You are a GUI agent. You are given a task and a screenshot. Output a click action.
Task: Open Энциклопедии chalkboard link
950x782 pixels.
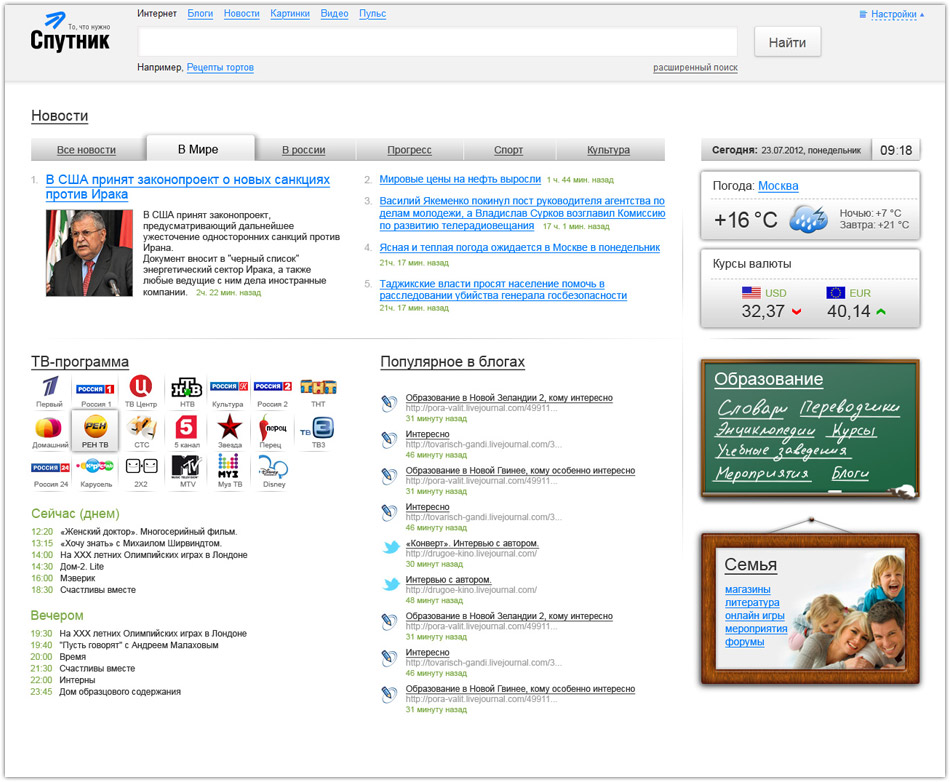click(765, 430)
